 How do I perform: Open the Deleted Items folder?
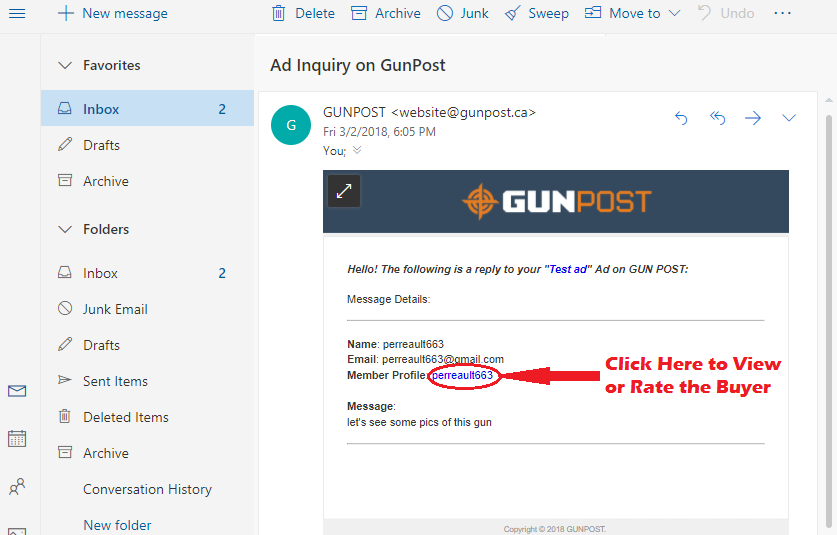147,417
